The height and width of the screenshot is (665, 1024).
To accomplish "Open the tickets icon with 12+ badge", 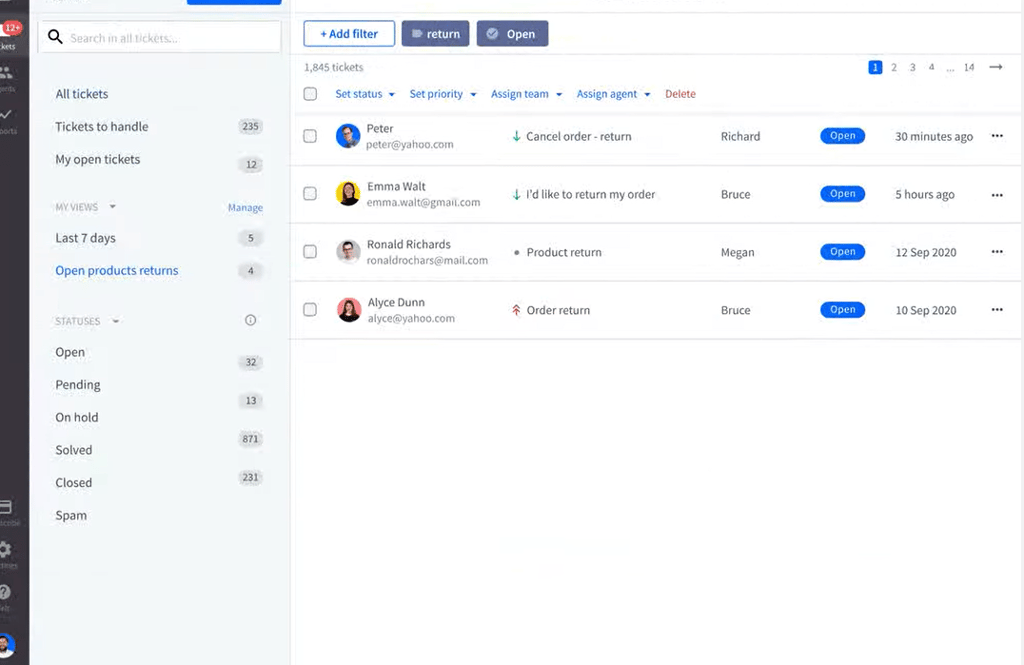I will (x=9, y=30).
